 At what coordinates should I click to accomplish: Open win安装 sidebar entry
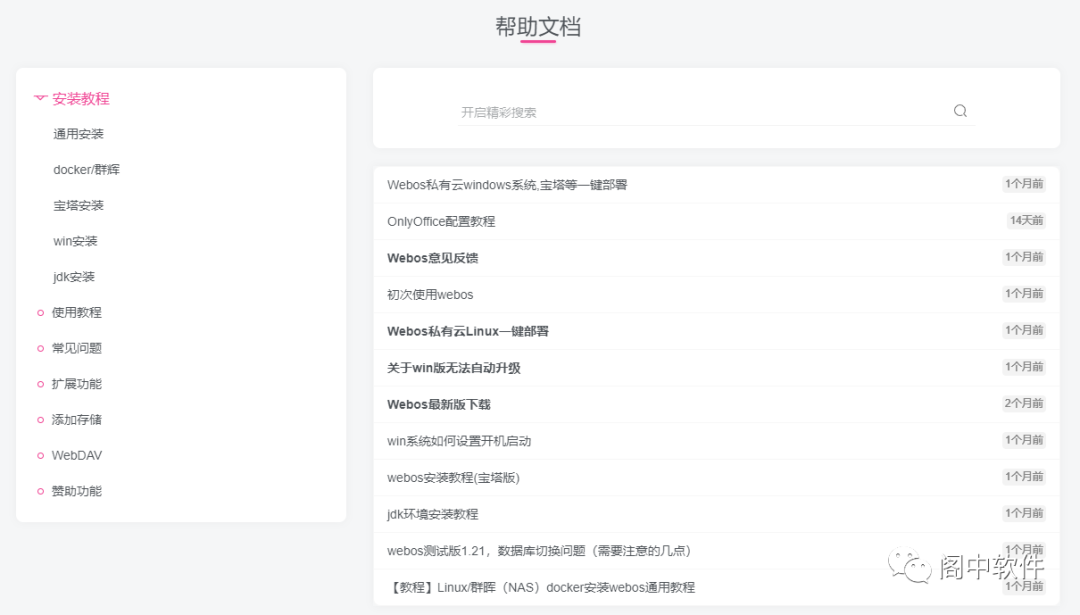pos(75,241)
